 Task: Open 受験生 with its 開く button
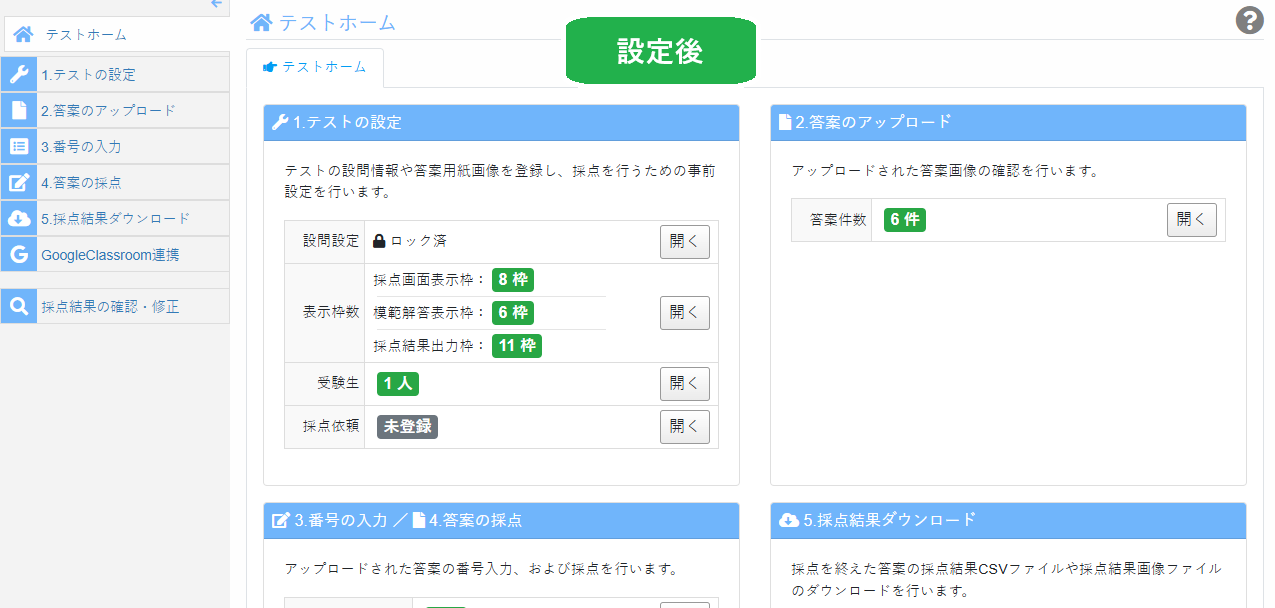pyautogui.click(x=684, y=384)
